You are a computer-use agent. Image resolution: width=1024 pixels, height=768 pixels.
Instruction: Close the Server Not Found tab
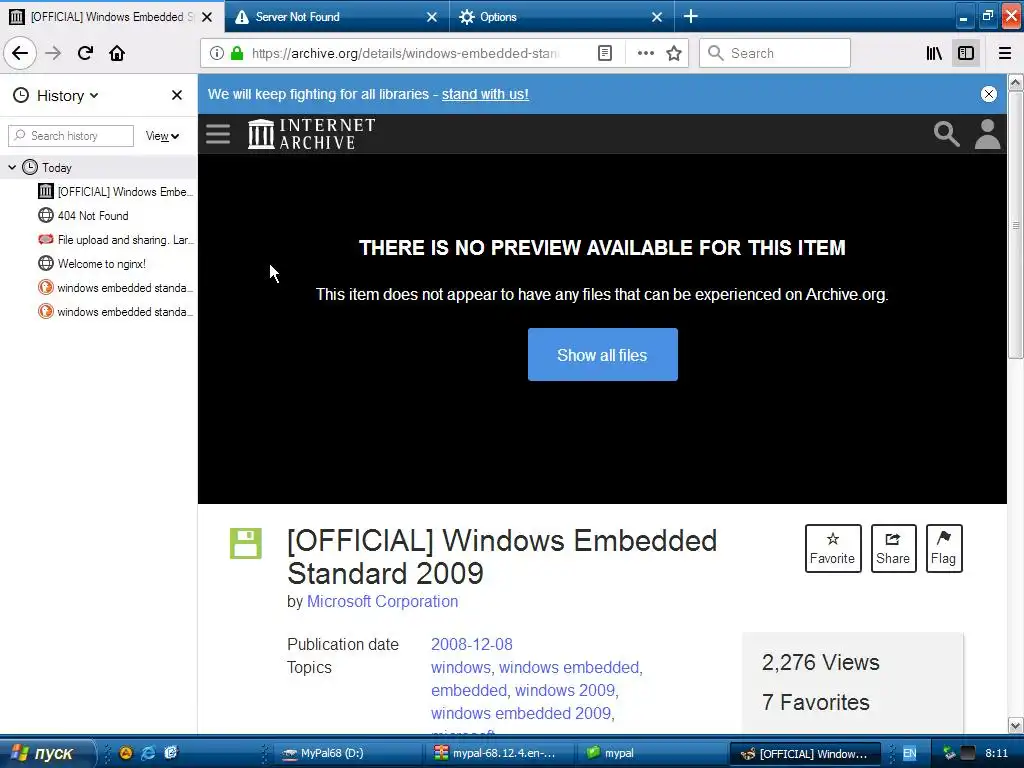pyautogui.click(x=432, y=17)
